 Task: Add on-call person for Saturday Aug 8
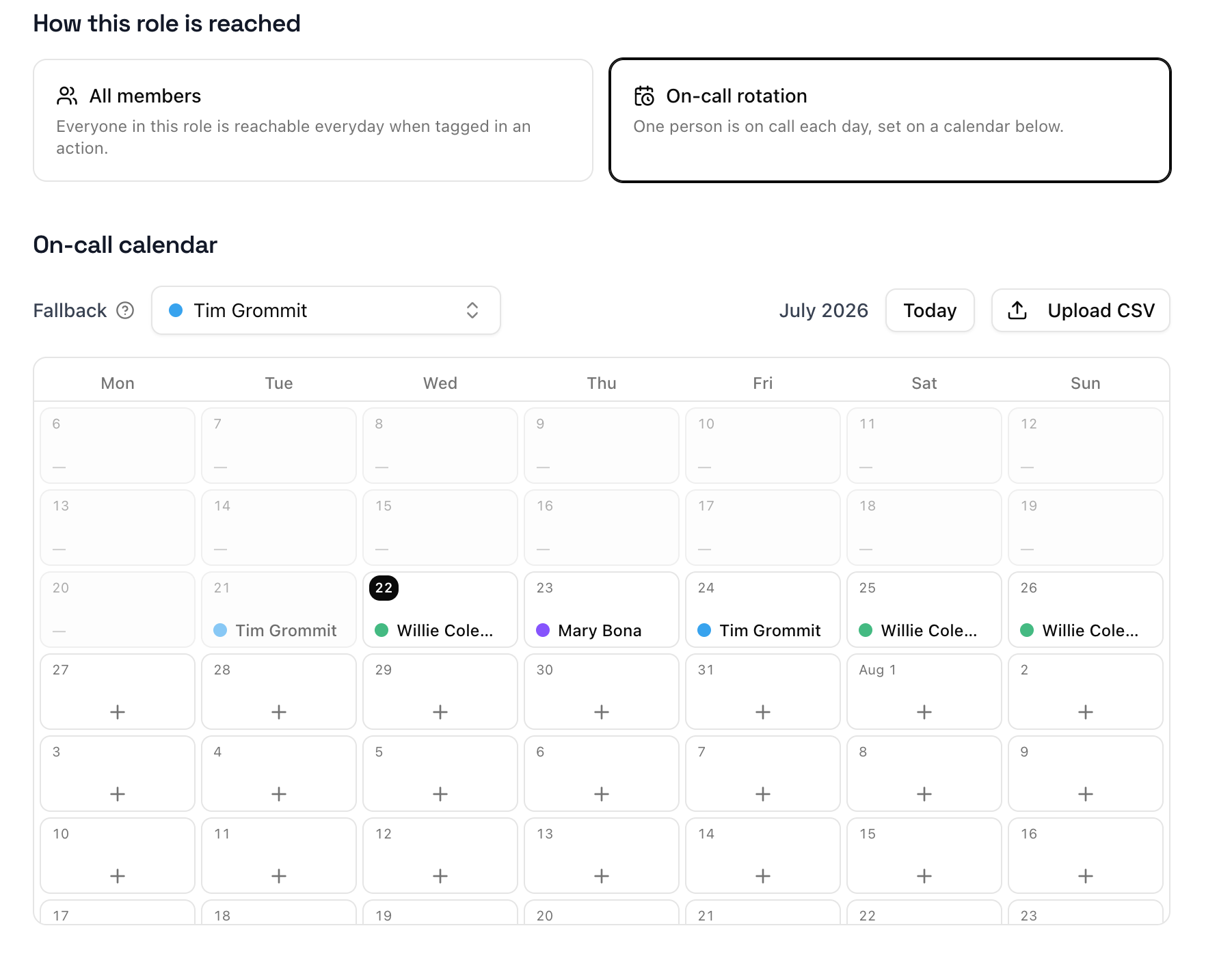coord(924,794)
